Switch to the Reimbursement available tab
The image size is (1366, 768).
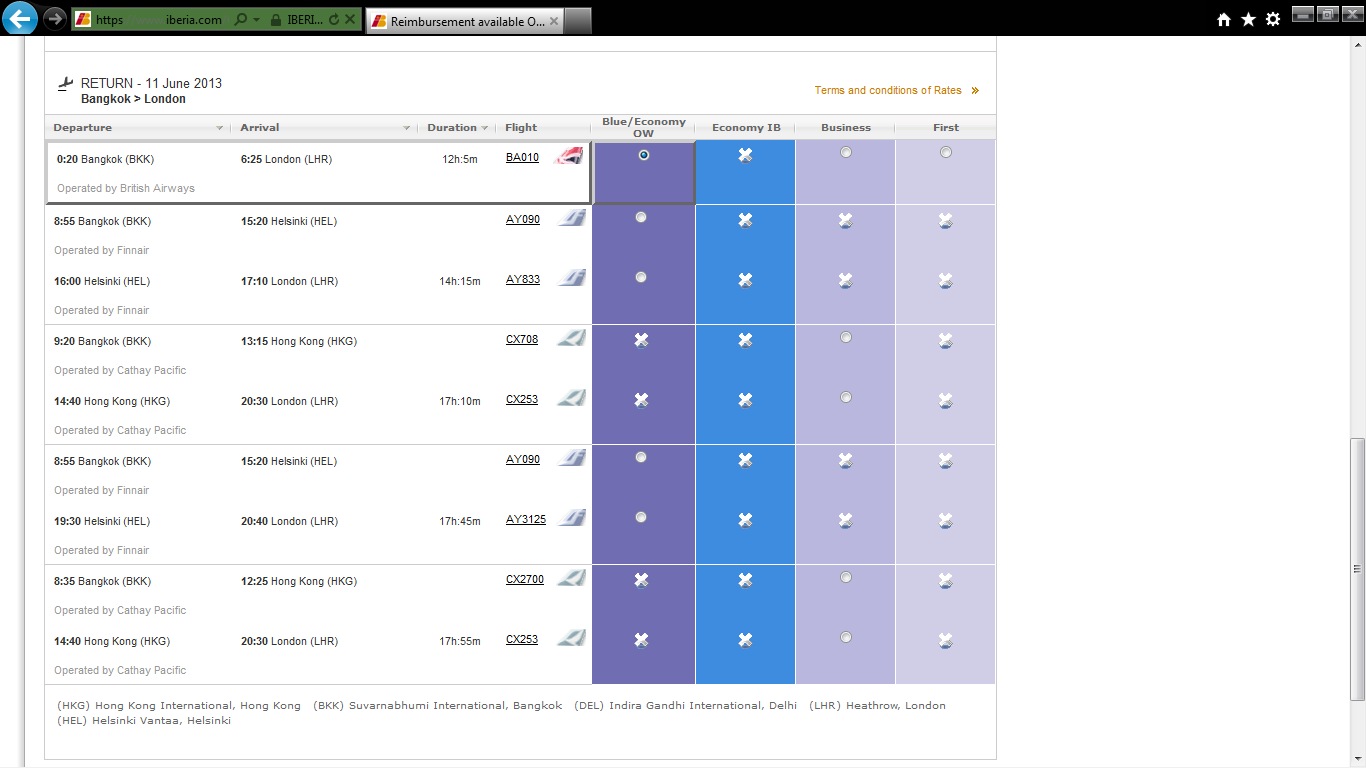pyautogui.click(x=465, y=21)
